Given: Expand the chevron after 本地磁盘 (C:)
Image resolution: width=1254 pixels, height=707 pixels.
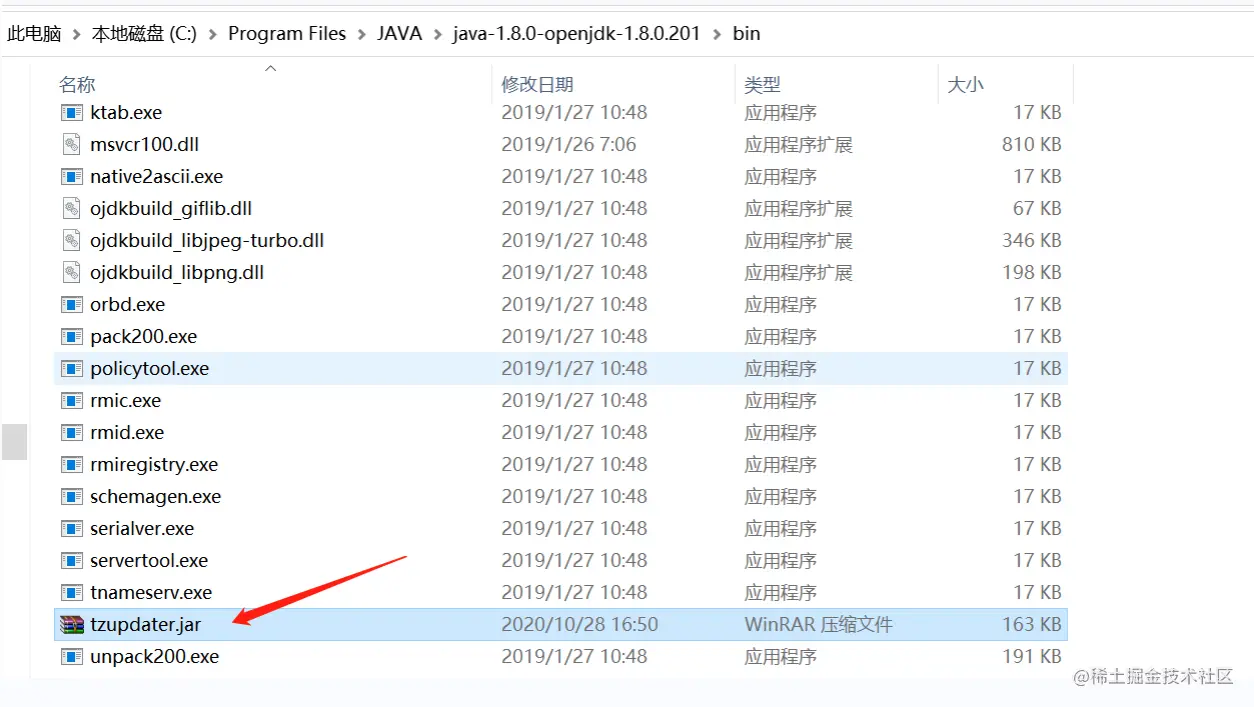Looking at the screenshot, I should (213, 34).
